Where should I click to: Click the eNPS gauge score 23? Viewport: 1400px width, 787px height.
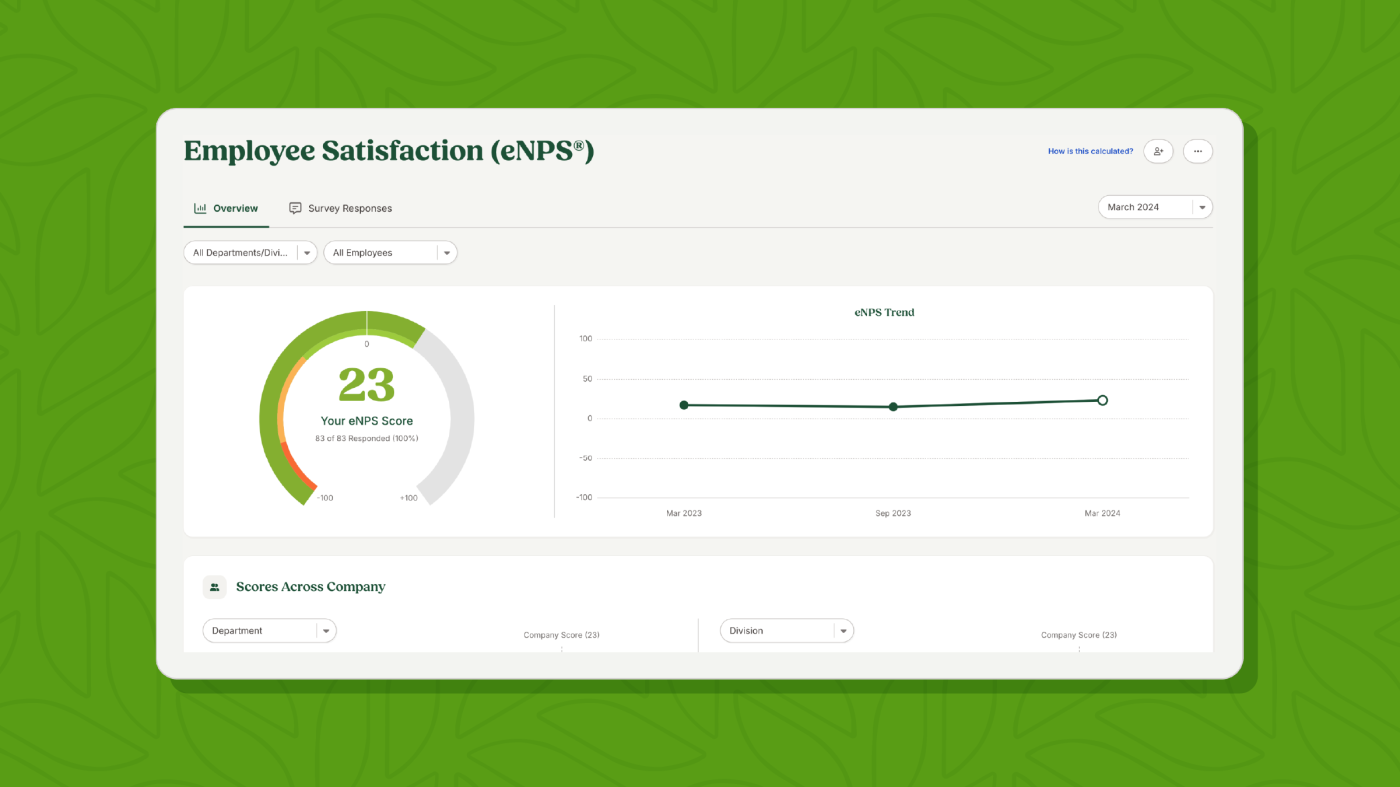coord(366,385)
